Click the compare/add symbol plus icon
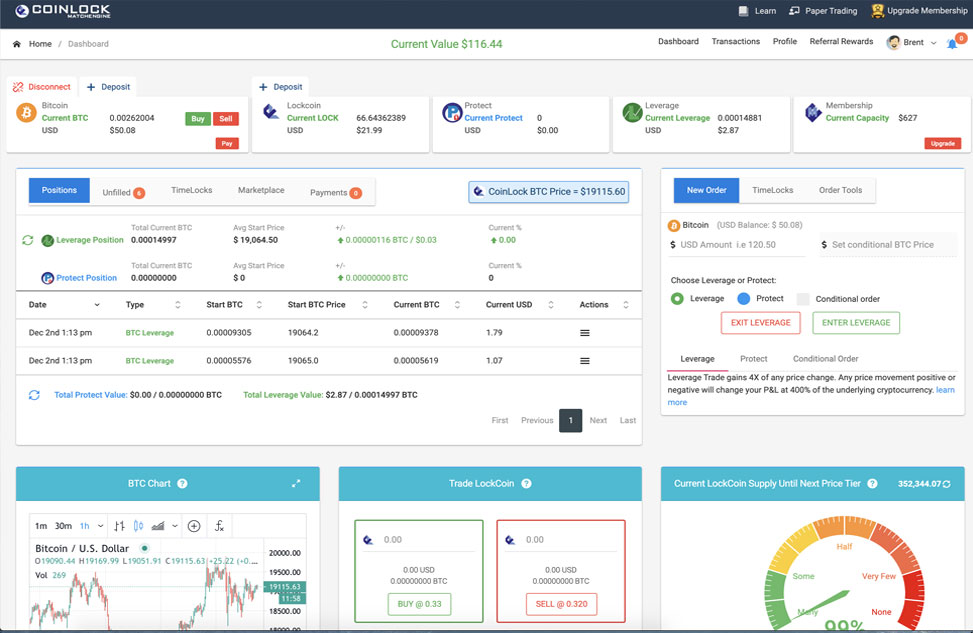 pos(194,526)
